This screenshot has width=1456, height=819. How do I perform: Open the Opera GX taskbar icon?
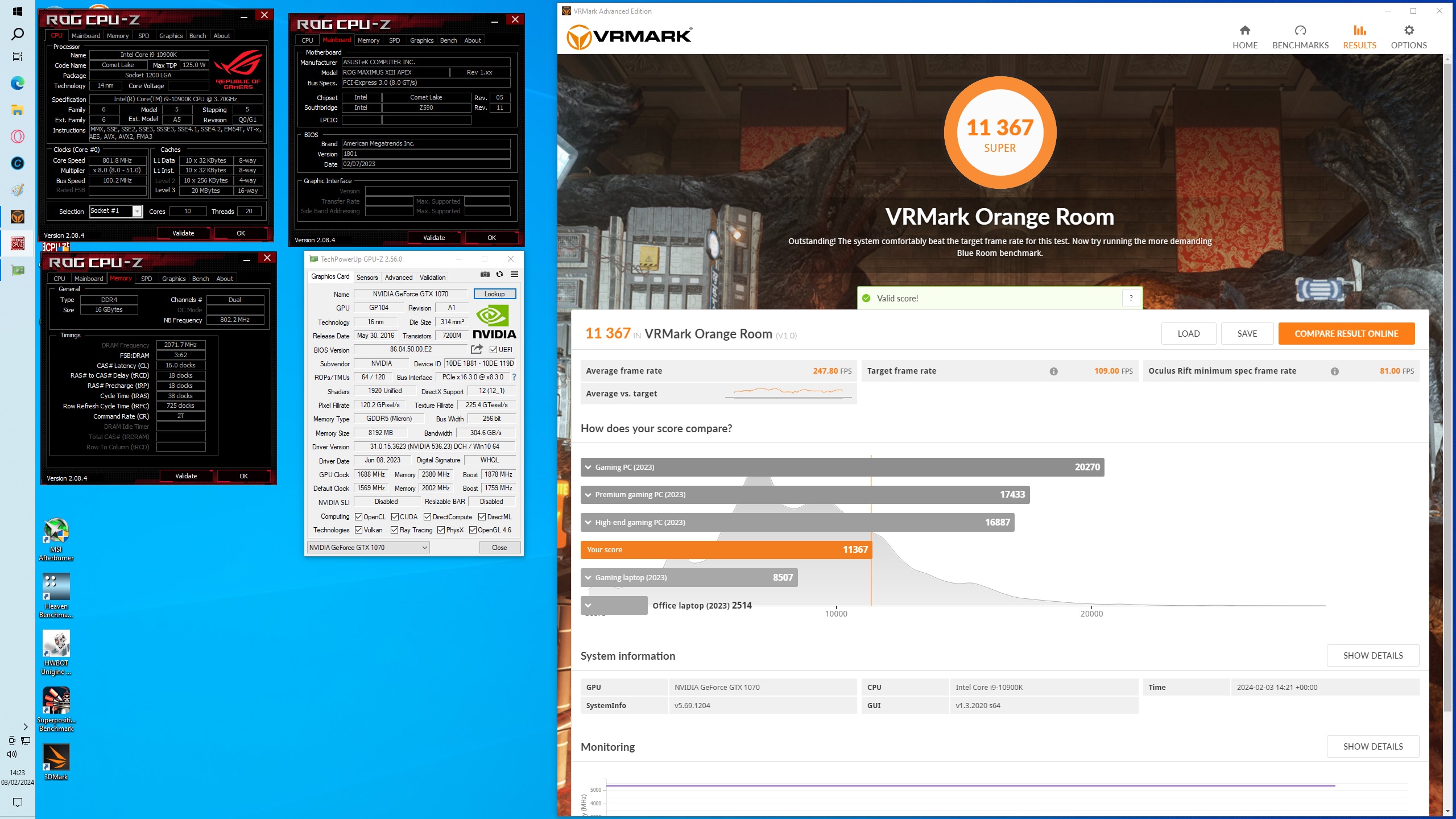(18, 136)
